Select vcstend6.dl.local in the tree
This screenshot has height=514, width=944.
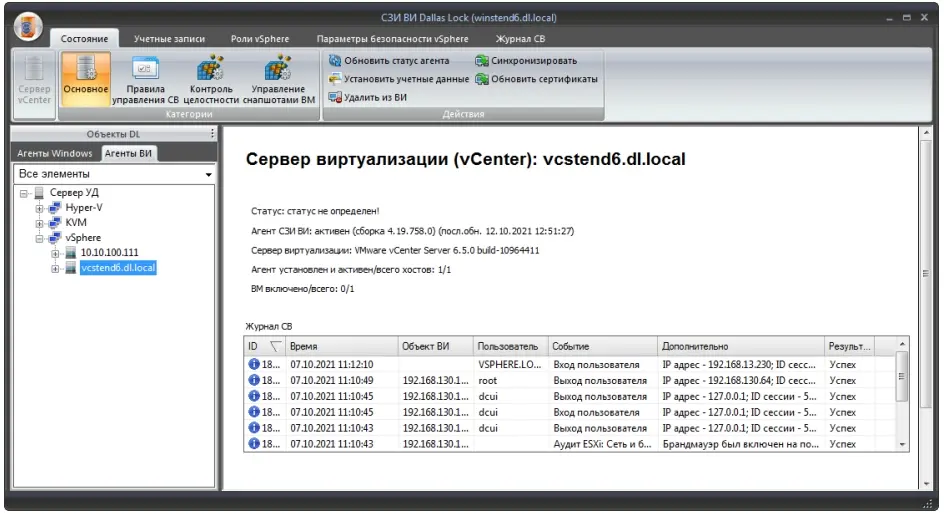tap(118, 268)
